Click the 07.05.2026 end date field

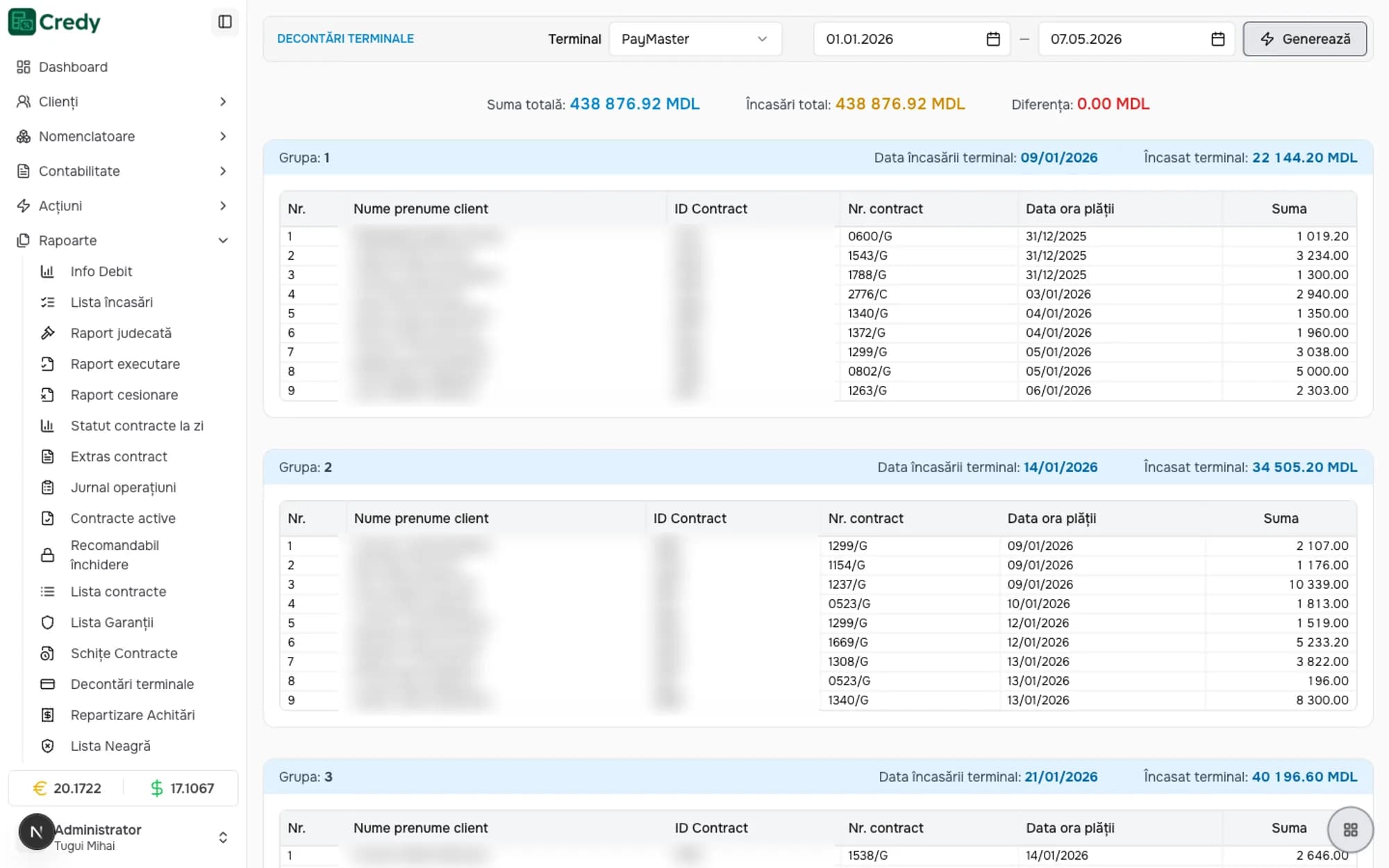(x=1136, y=39)
